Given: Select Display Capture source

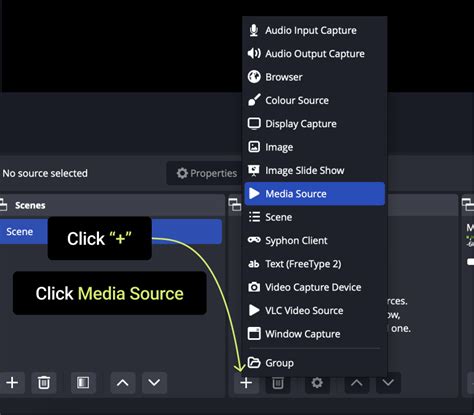Looking at the screenshot, I should (315, 124).
